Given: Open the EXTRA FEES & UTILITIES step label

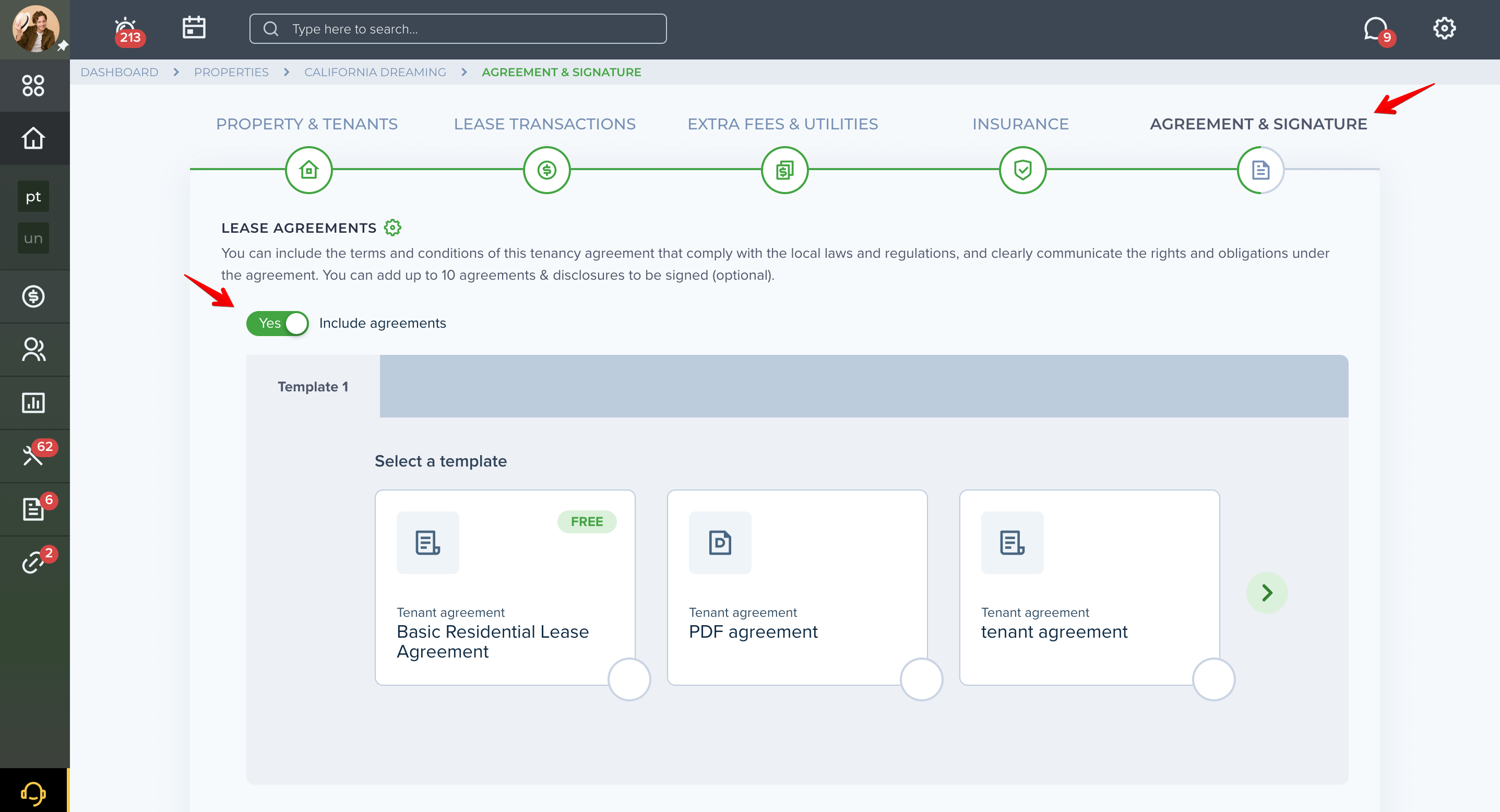Looking at the screenshot, I should pyautogui.click(x=782, y=124).
